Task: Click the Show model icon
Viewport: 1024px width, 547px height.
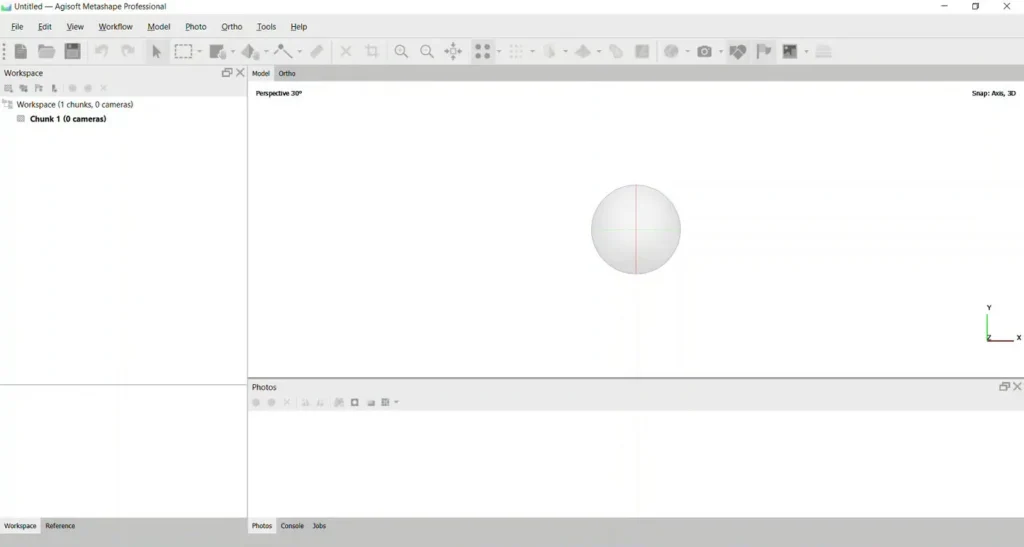Action: click(x=549, y=51)
